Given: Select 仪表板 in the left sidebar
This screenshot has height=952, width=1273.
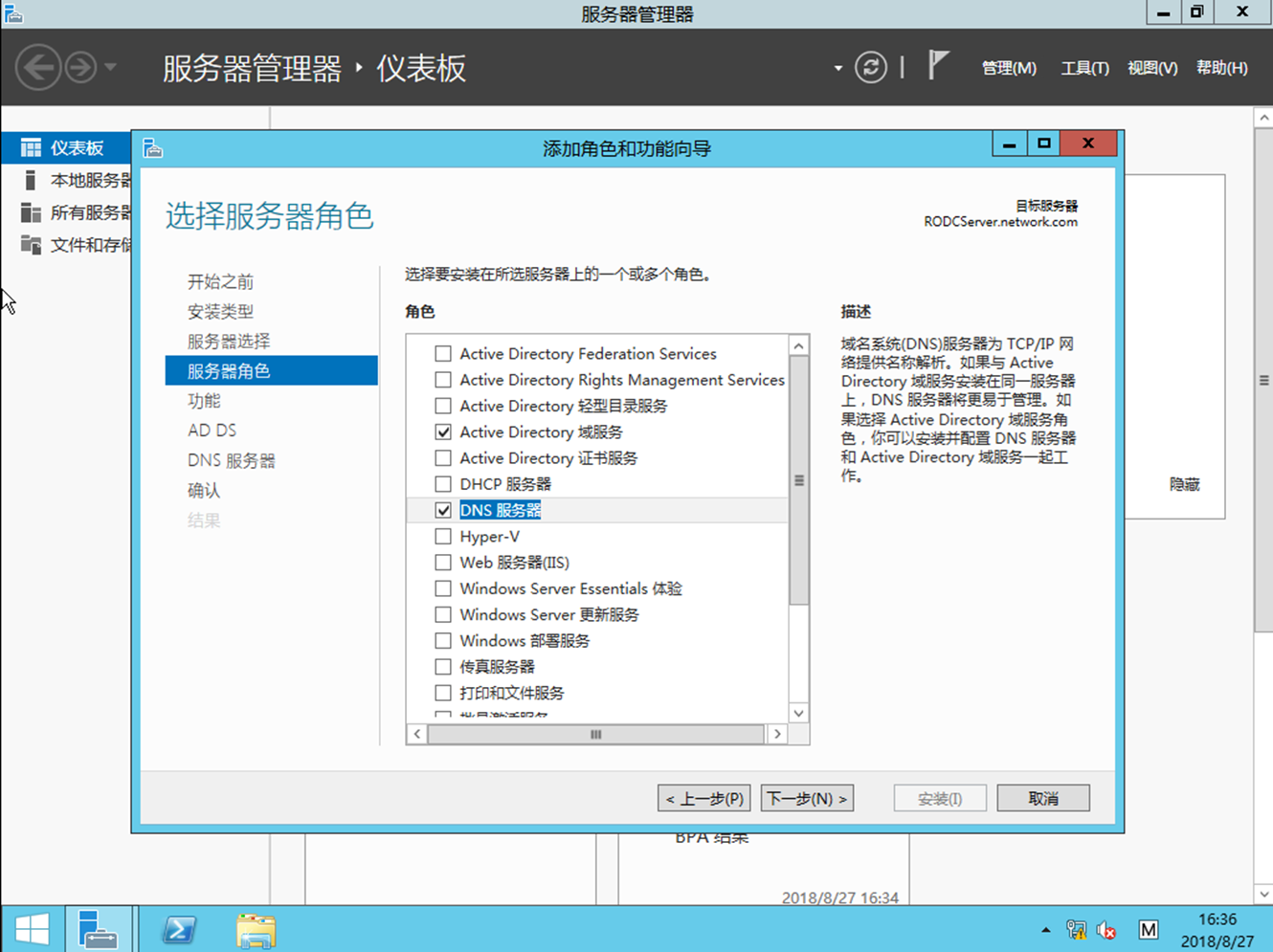Looking at the screenshot, I should pos(66,148).
